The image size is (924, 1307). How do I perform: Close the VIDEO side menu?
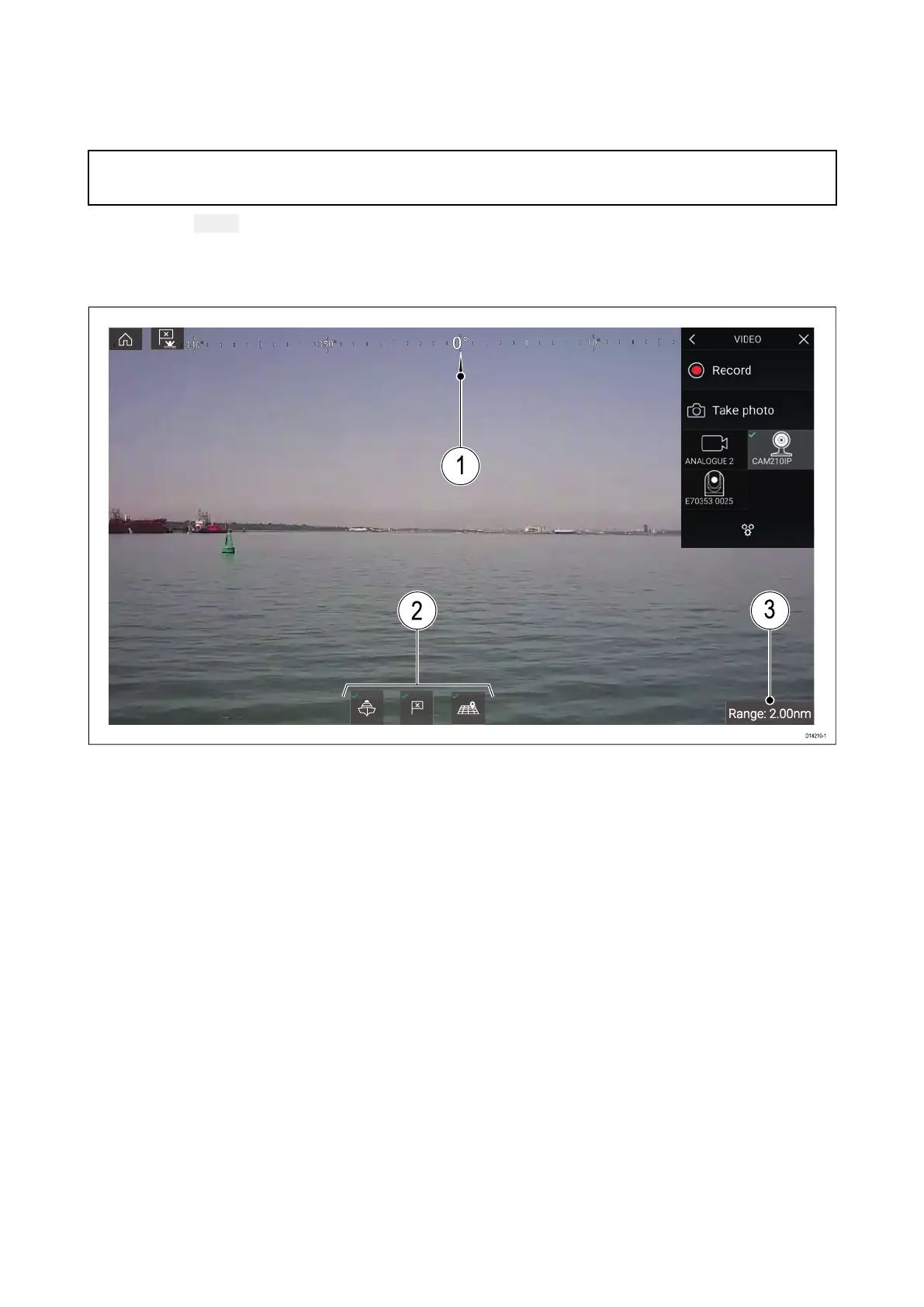tap(804, 339)
